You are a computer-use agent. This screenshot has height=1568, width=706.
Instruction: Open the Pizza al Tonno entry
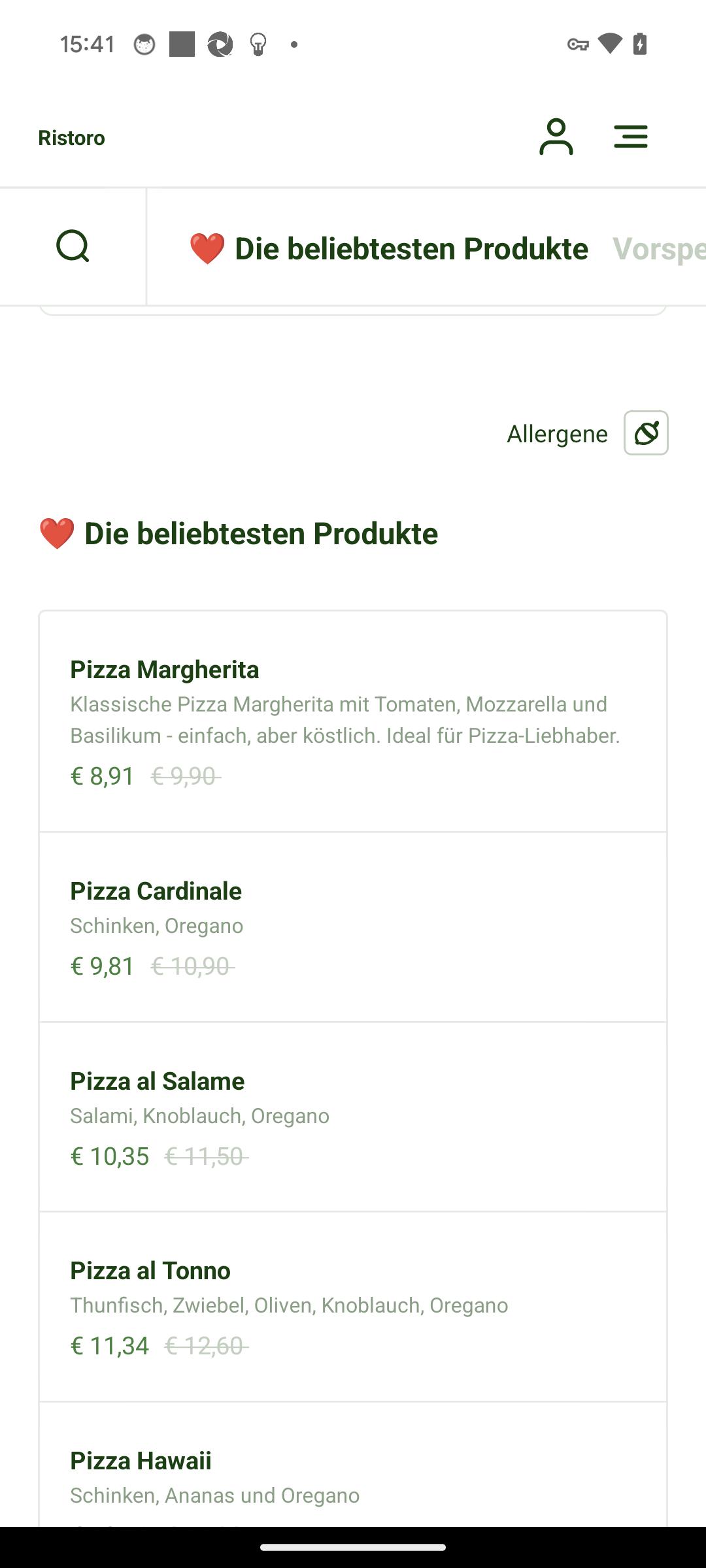pyautogui.click(x=353, y=1307)
